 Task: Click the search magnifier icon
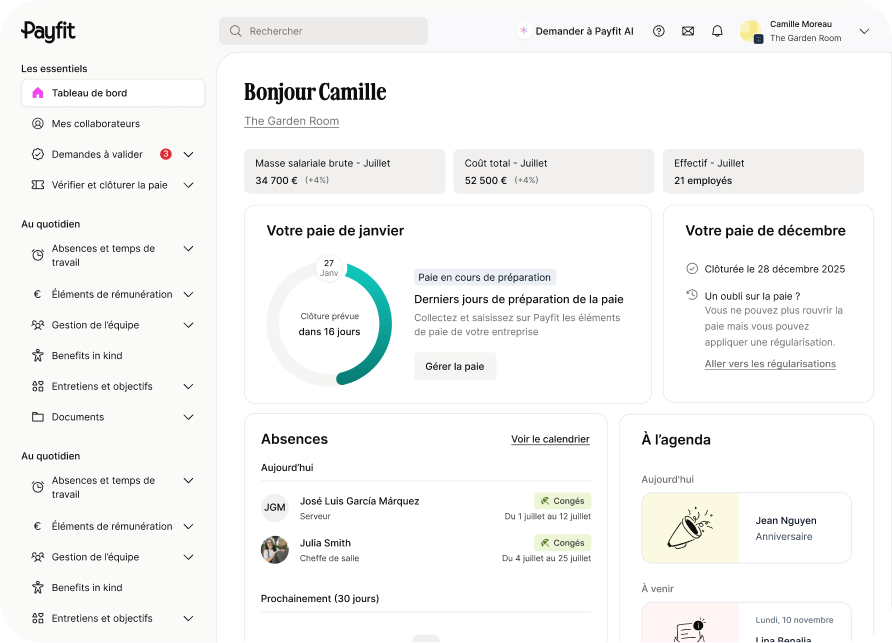tap(236, 31)
